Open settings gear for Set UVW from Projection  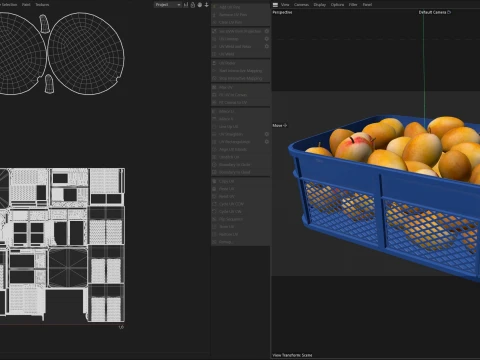267,31
